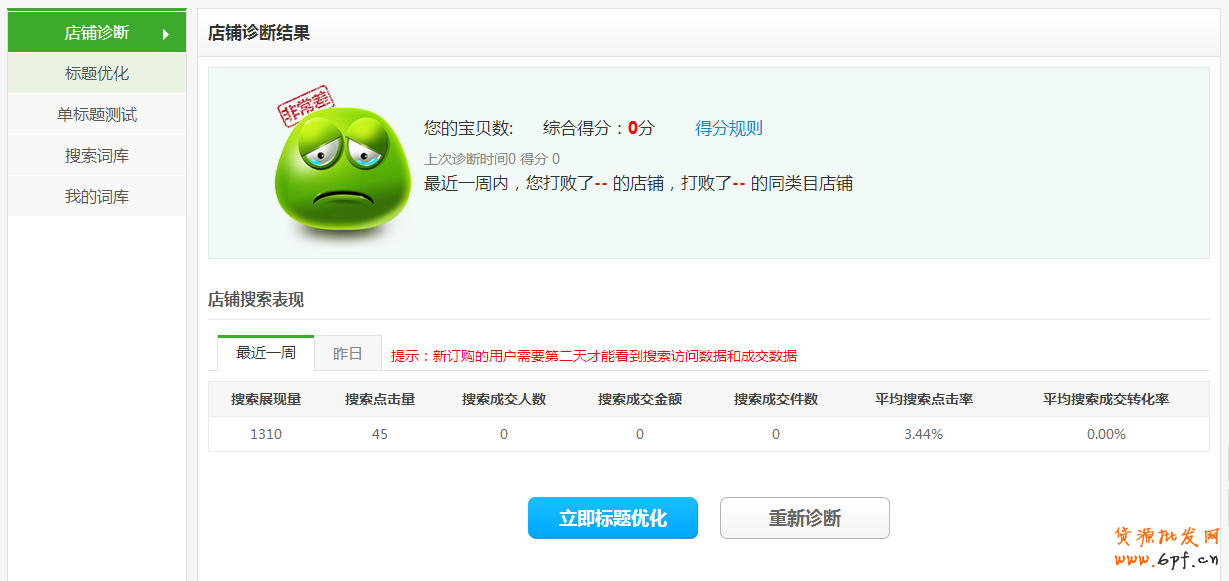Click the 平均搜索点击率 column header
Screen dimensions: 1229x581
tap(923, 399)
